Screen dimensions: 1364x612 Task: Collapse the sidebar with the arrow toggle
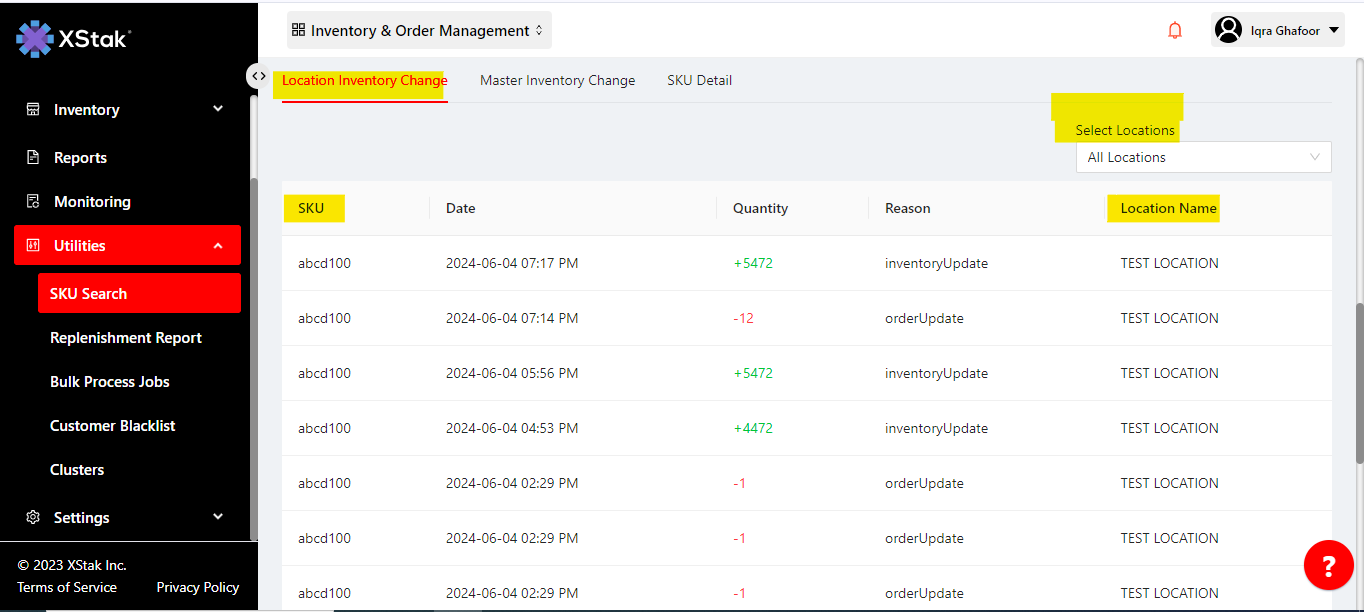pyautogui.click(x=258, y=76)
